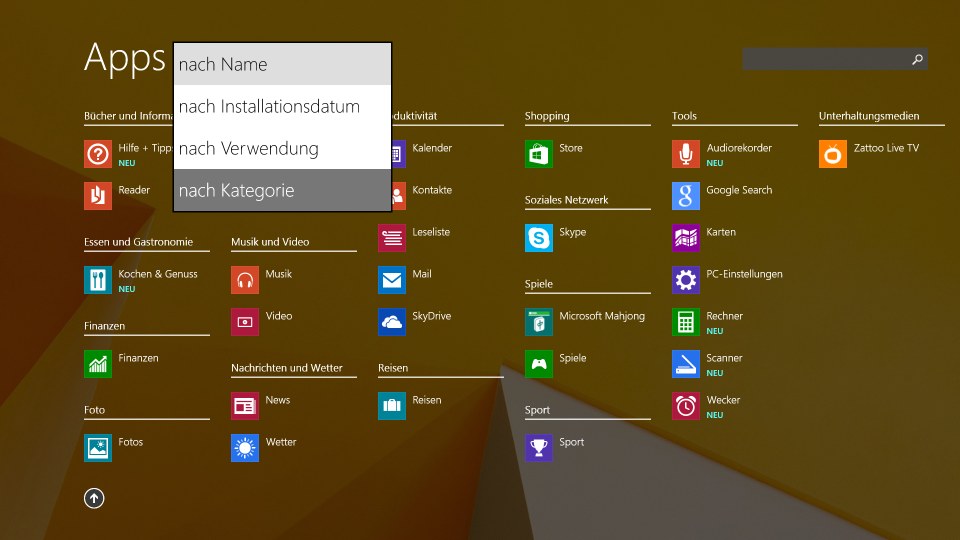Click the Kalender app label

[x=432, y=148]
